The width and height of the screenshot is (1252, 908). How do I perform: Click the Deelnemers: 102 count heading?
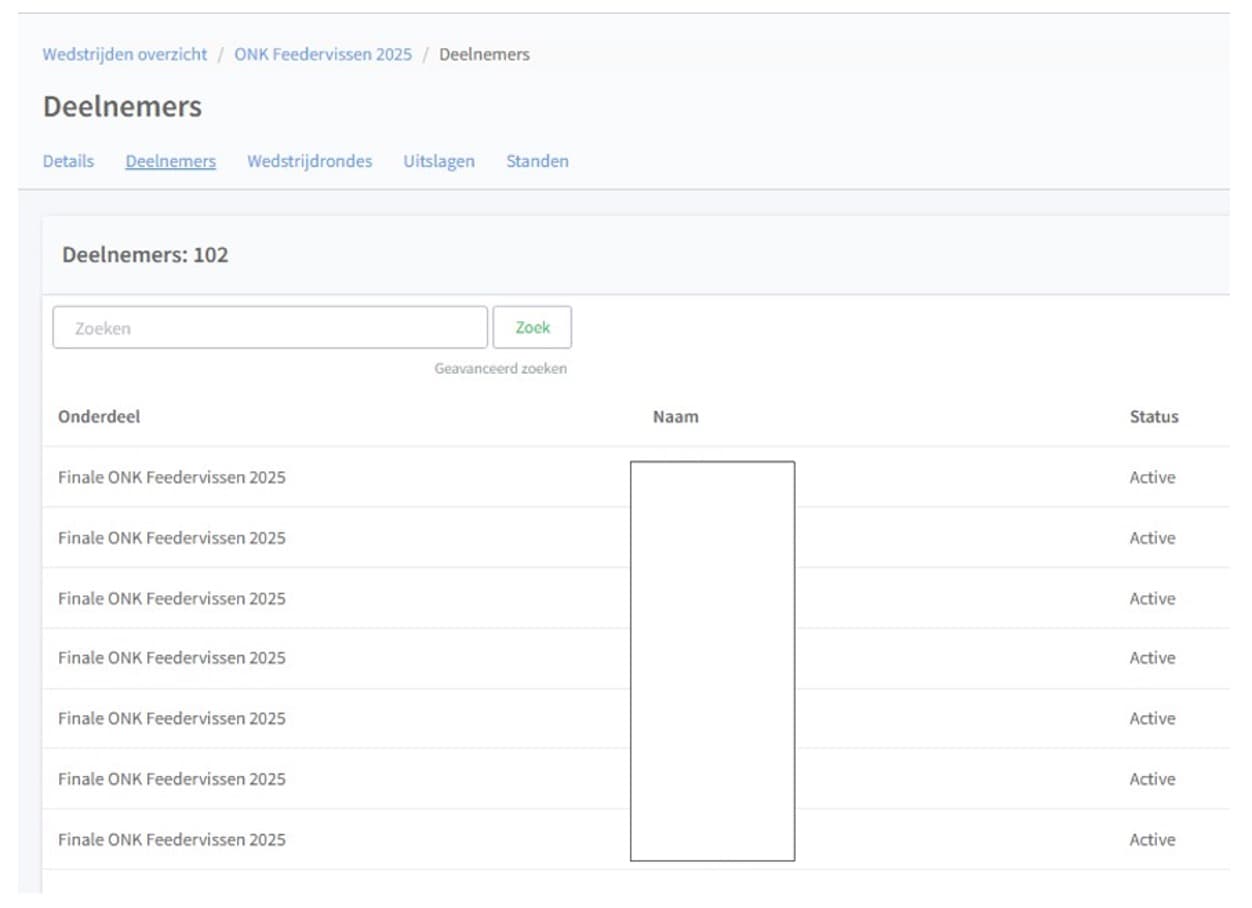click(145, 255)
